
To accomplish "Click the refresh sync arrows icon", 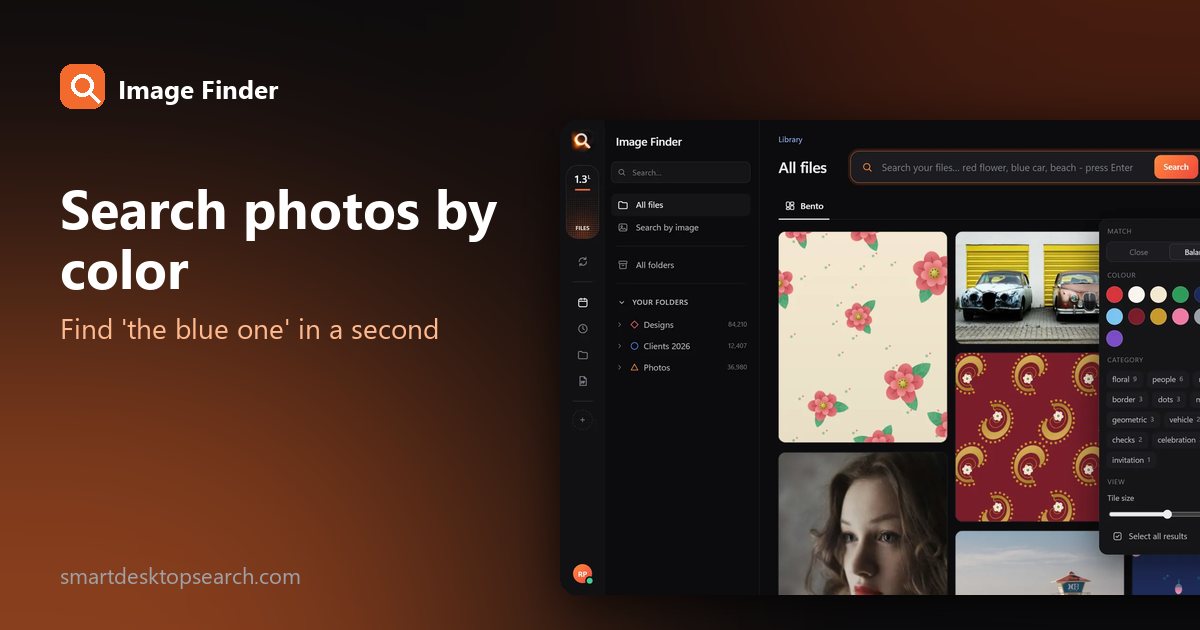I will pyautogui.click(x=582, y=262).
